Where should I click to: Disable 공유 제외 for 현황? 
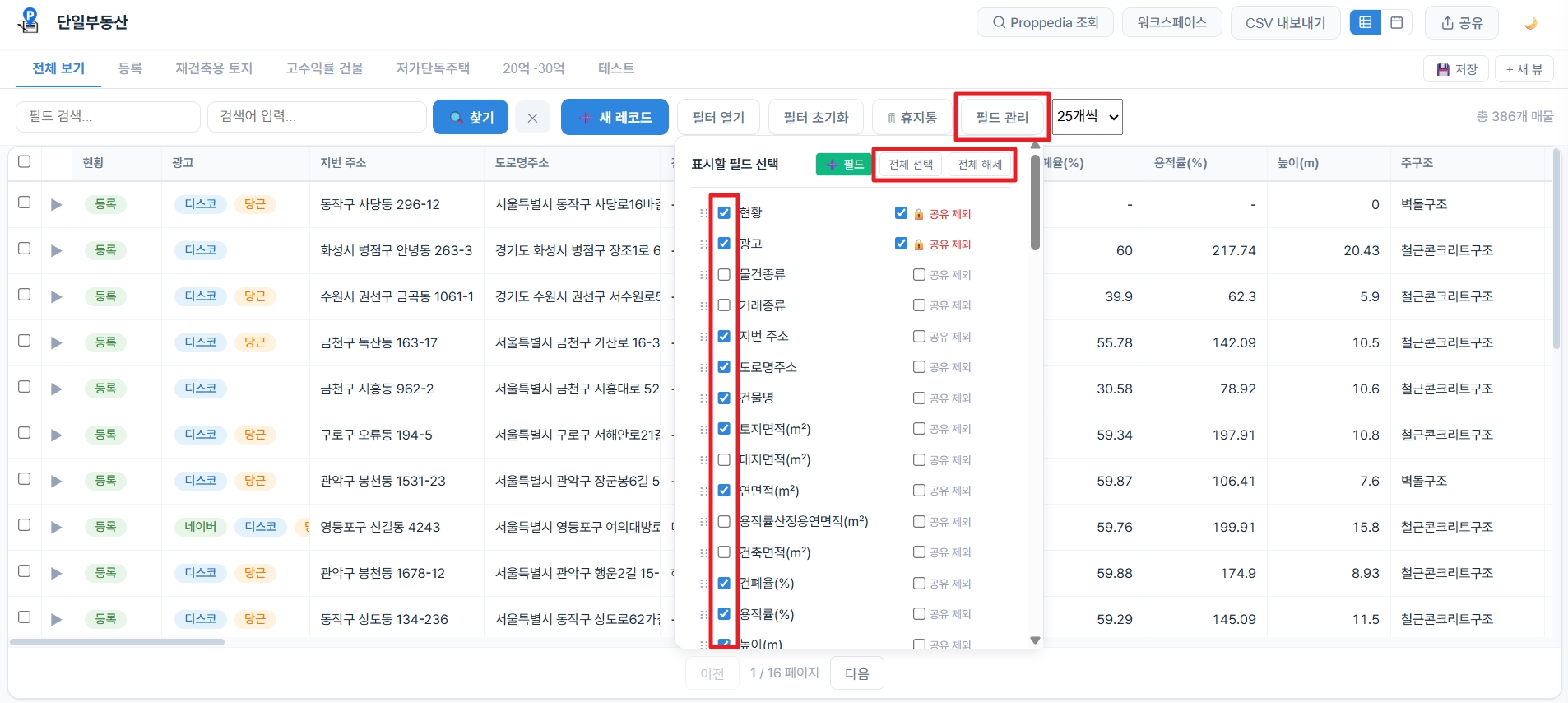pos(901,212)
